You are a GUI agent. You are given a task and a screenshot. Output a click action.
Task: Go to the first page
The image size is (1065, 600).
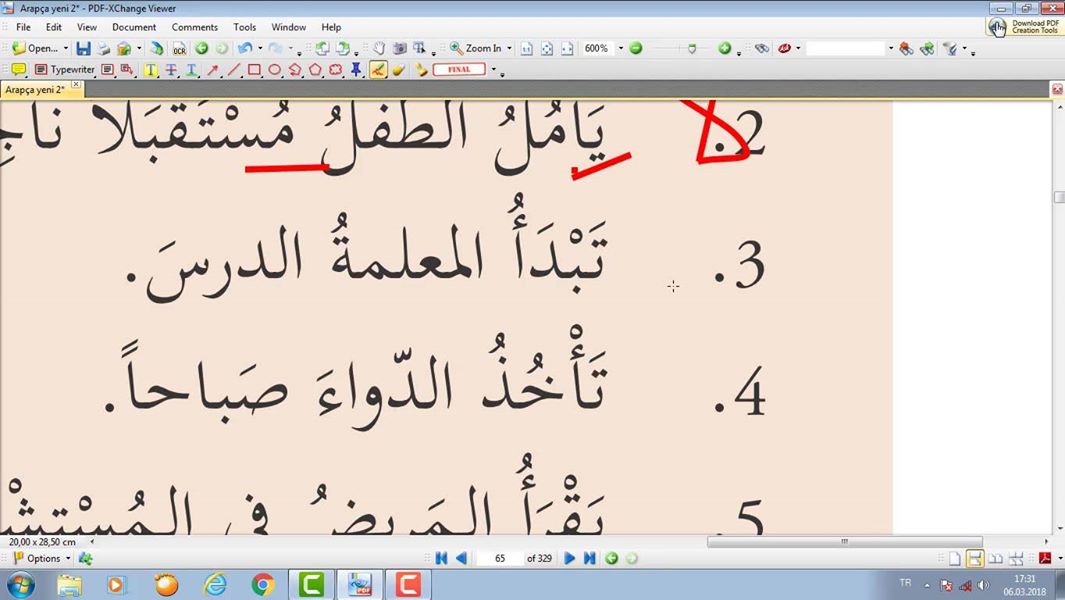tap(441, 559)
